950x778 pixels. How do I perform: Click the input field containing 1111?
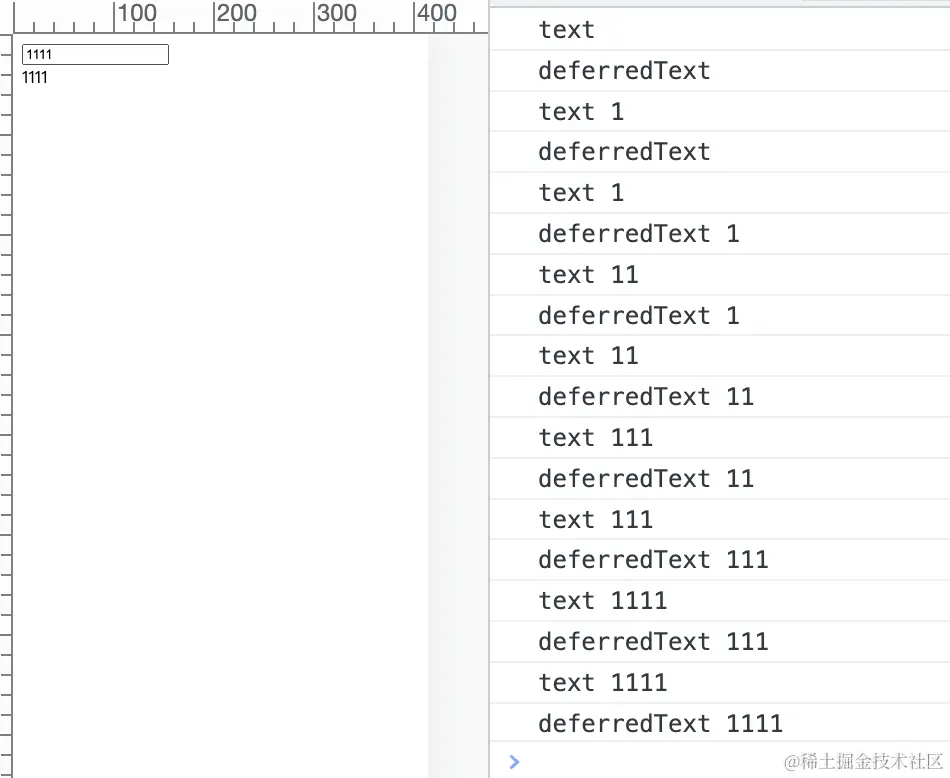tap(95, 55)
